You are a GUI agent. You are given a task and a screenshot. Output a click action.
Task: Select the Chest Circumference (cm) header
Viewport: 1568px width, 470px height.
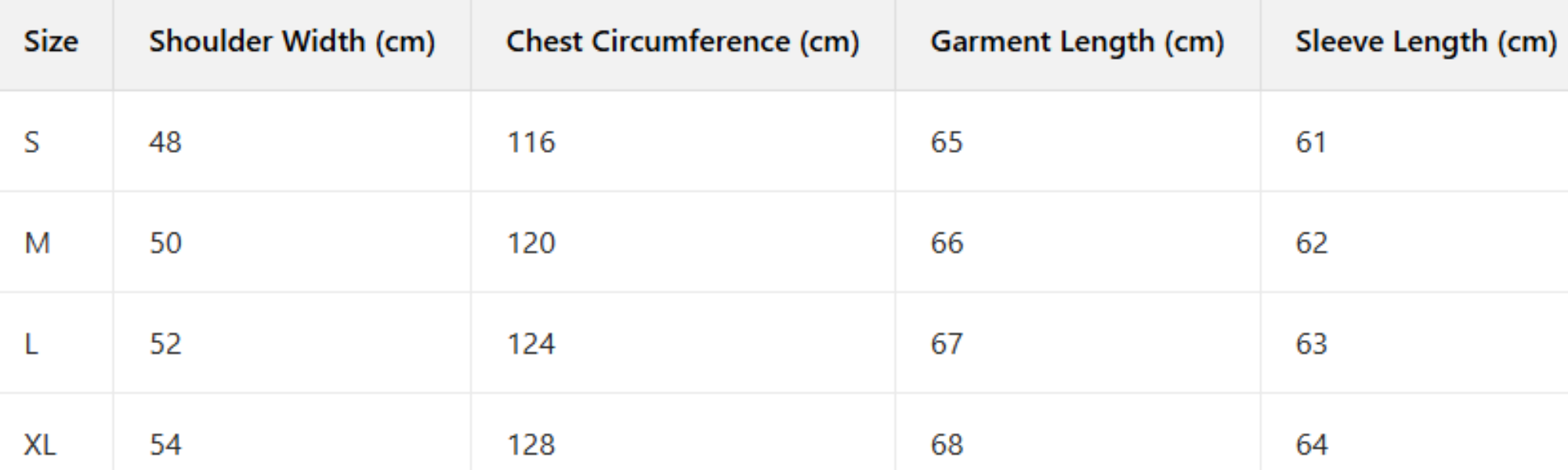[682, 42]
